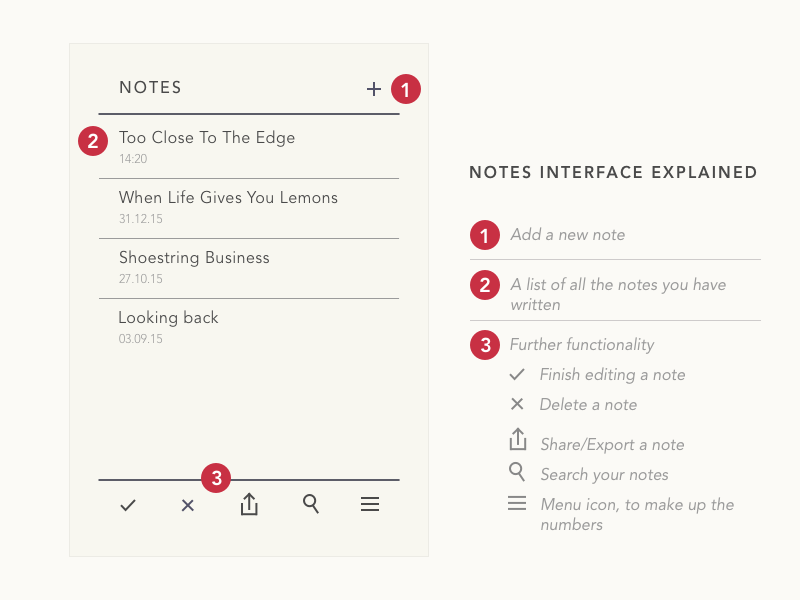The height and width of the screenshot is (600, 800).
Task: Click the checkmark icon beside 'Finish editing a note'
Action: tap(517, 374)
